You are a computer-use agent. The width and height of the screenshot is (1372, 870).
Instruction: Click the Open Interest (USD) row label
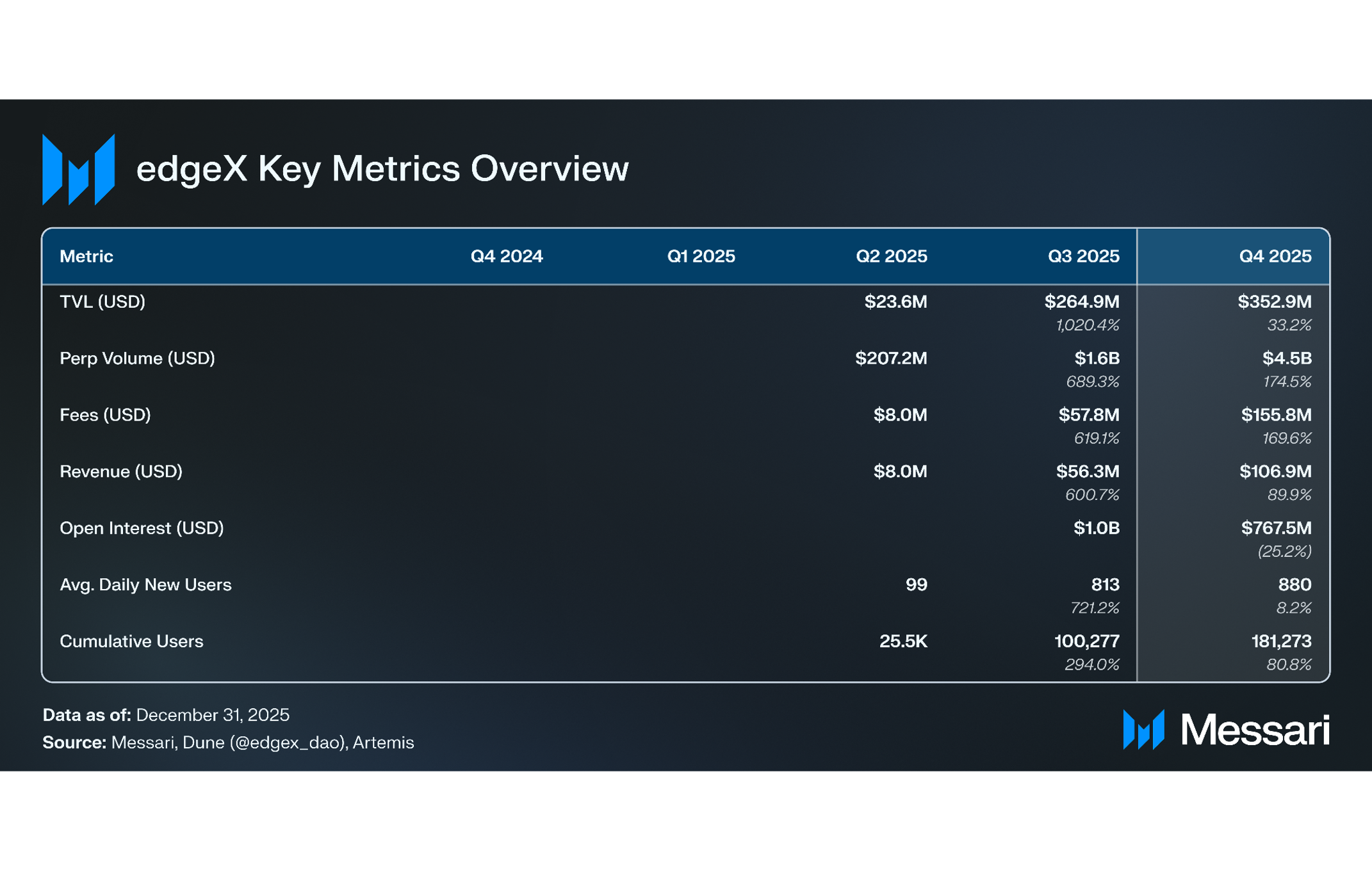[142, 528]
